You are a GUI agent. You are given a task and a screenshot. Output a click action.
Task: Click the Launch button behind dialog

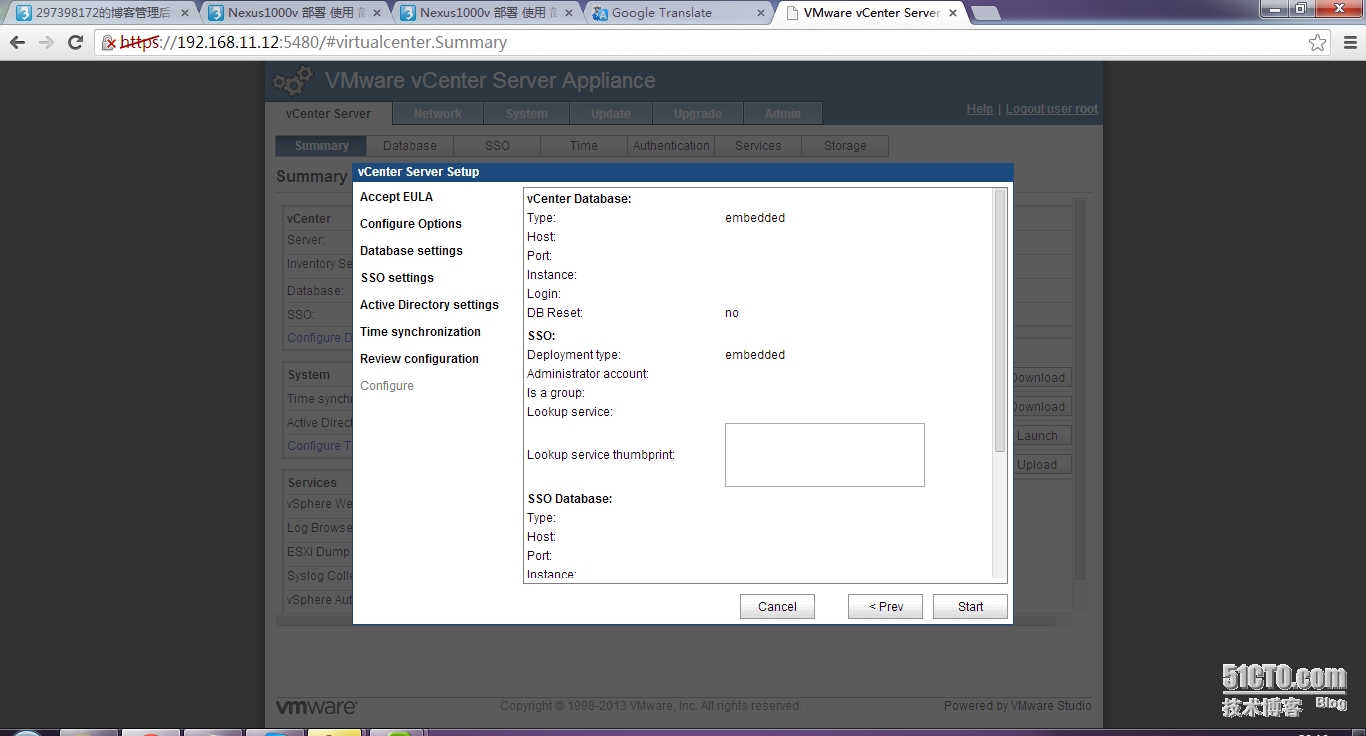click(1040, 436)
